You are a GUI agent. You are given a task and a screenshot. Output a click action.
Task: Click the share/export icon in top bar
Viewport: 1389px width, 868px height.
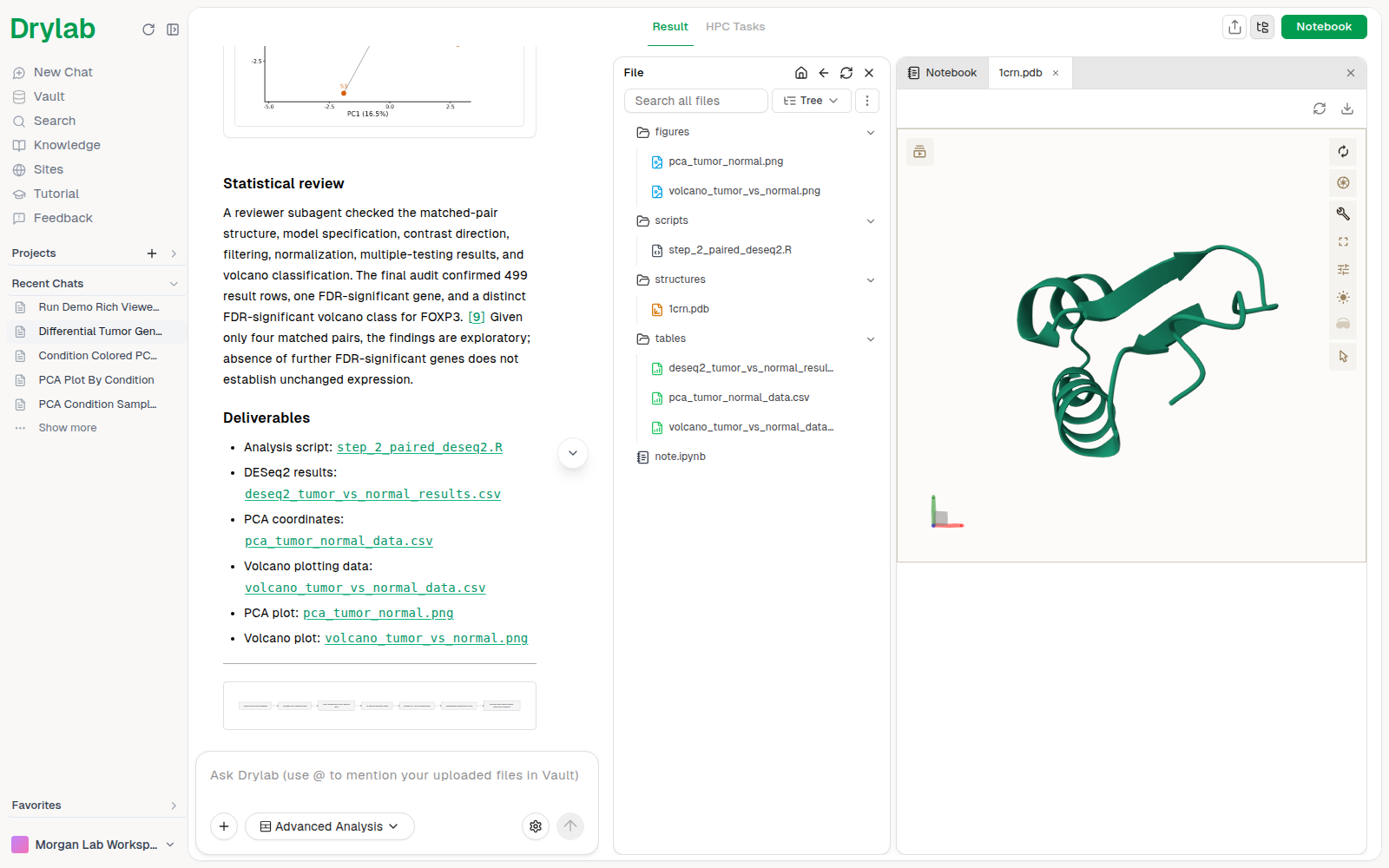[x=1234, y=27]
